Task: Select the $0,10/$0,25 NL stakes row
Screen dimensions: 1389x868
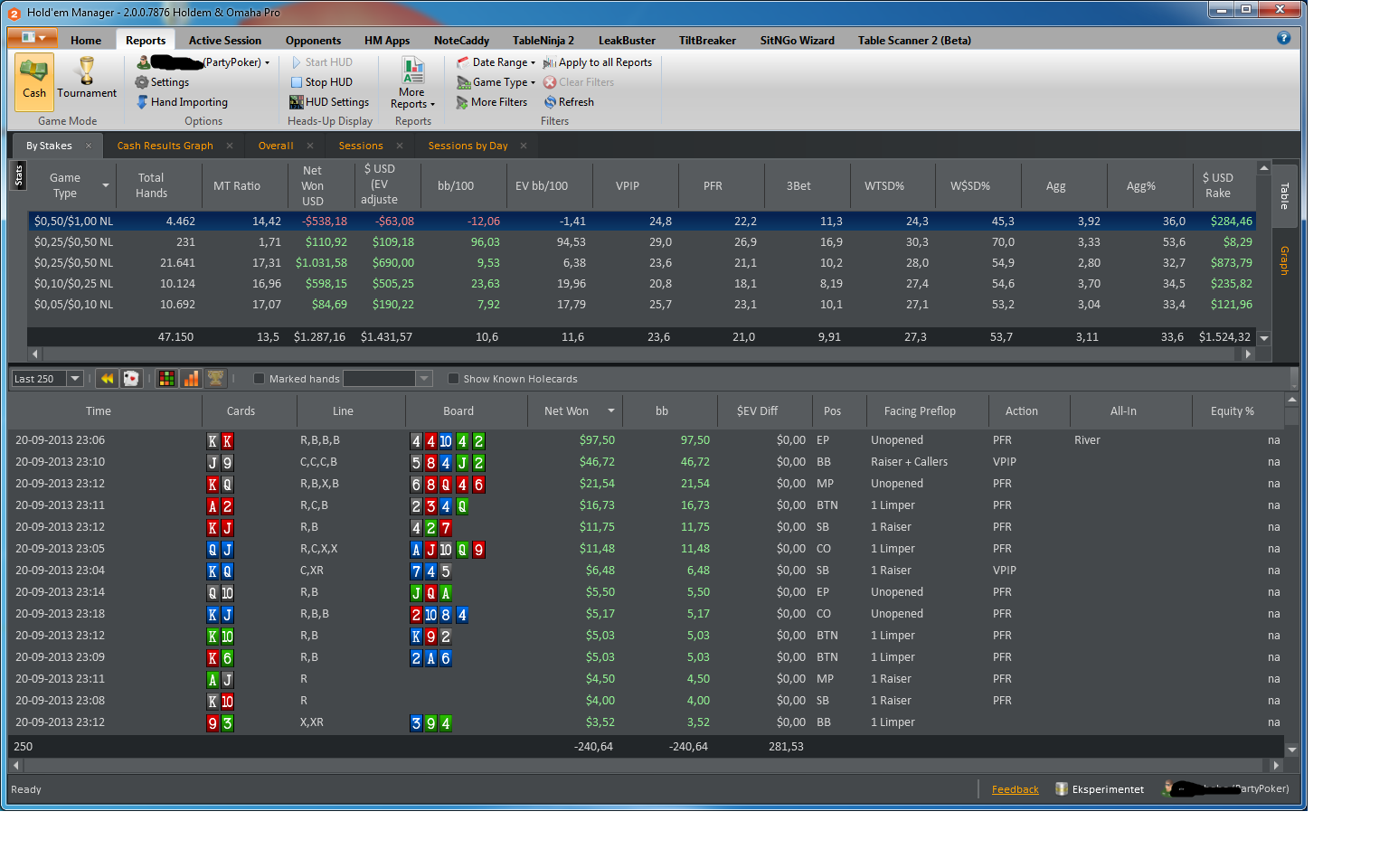Action: [643, 284]
